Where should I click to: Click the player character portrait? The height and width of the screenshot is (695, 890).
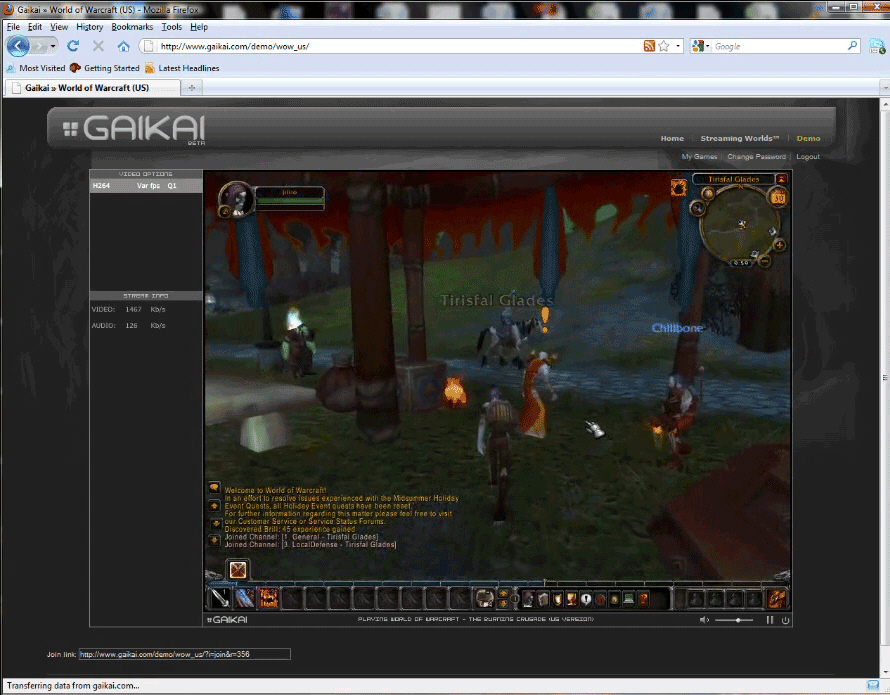pyautogui.click(x=235, y=198)
